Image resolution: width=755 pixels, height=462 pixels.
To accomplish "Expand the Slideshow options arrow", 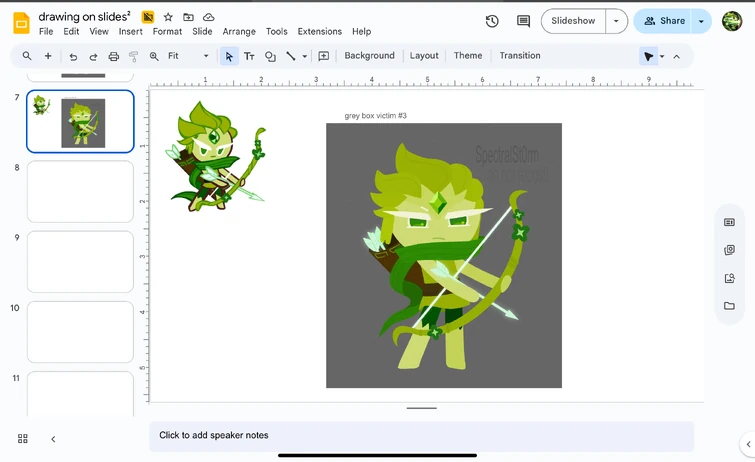I will (x=616, y=21).
